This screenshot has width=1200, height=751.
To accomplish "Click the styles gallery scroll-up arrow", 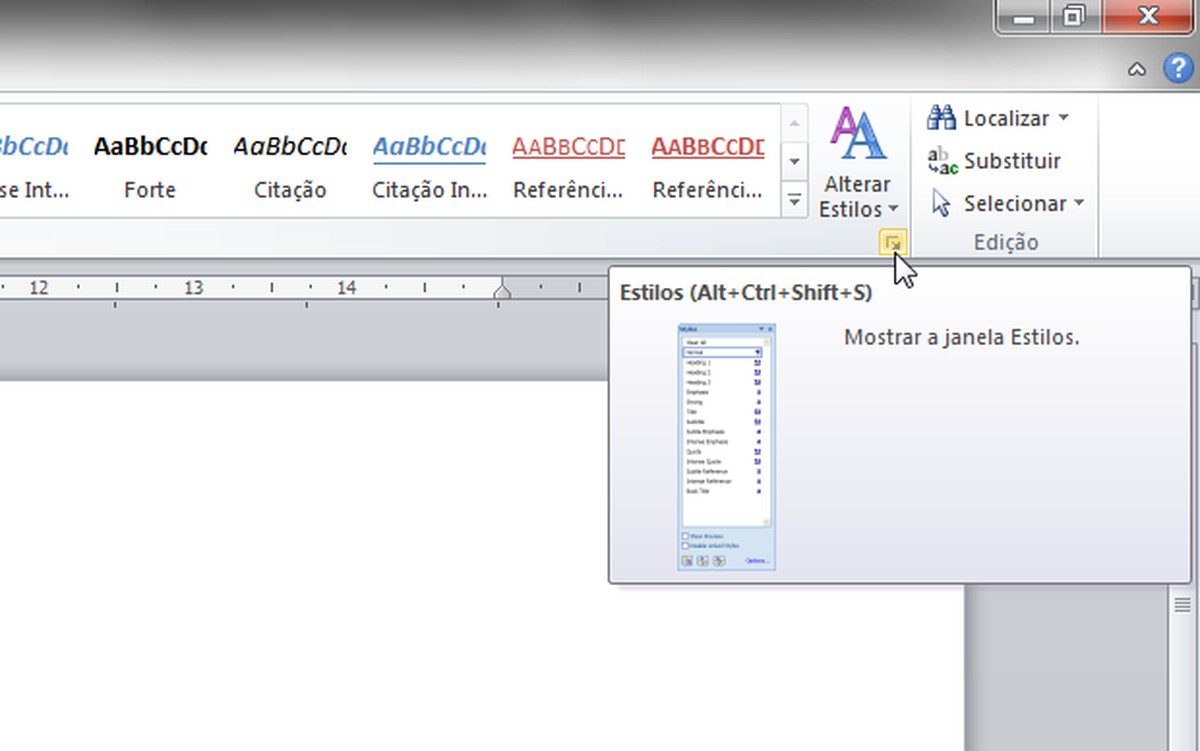I will [x=794, y=121].
